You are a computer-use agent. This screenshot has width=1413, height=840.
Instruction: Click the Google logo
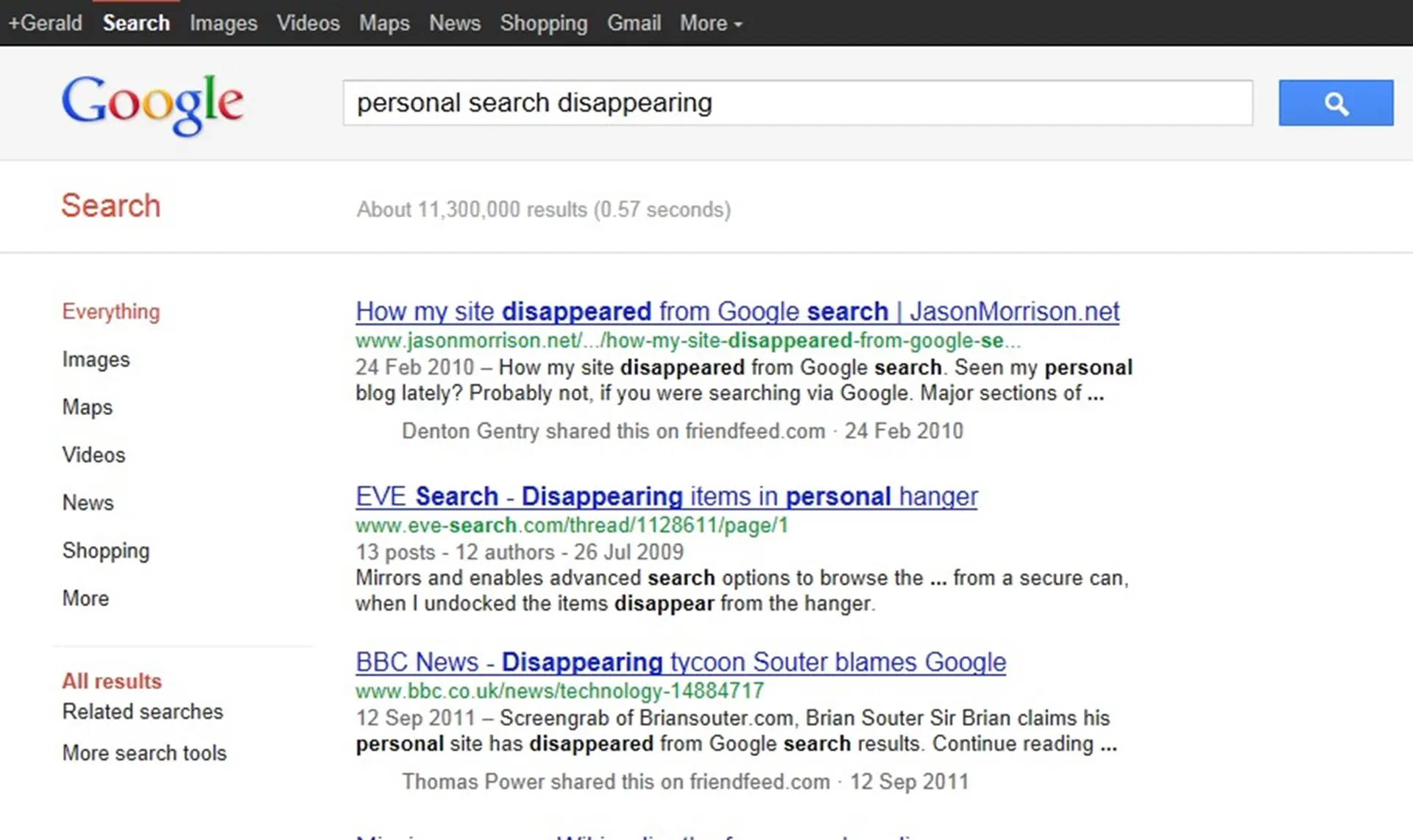coord(152,104)
